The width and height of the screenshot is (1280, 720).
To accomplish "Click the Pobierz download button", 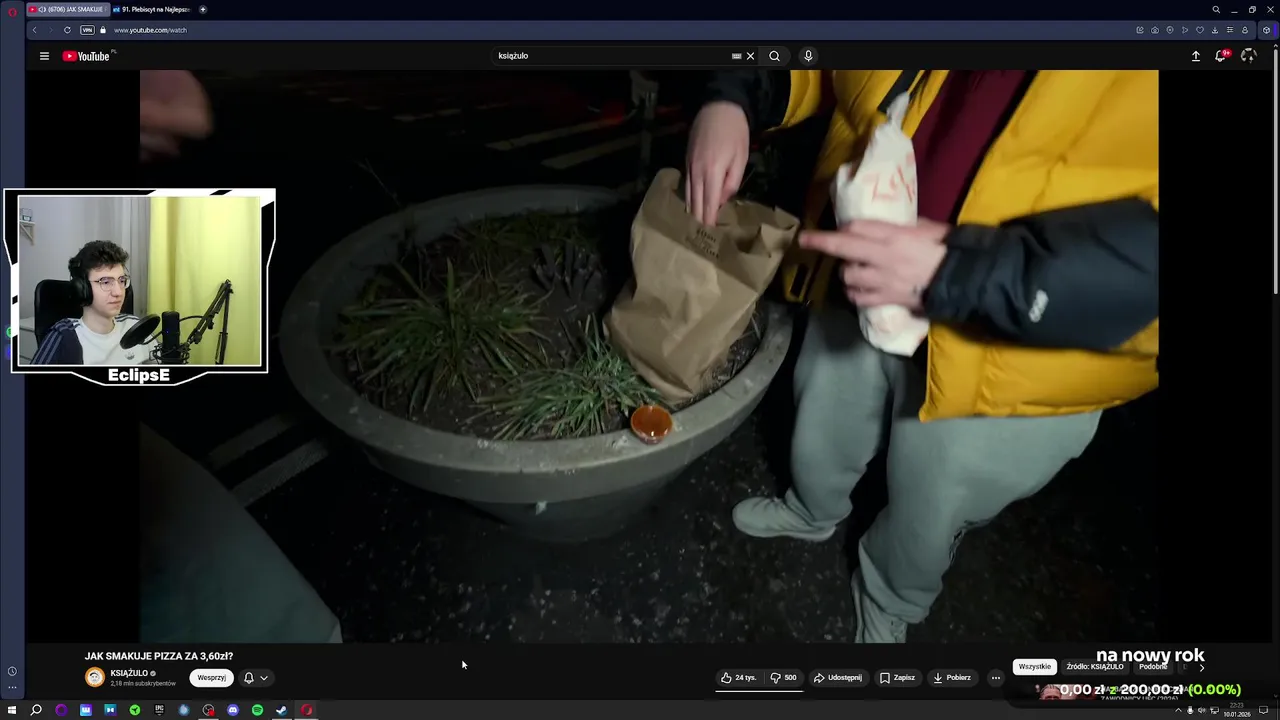I will click(952, 677).
